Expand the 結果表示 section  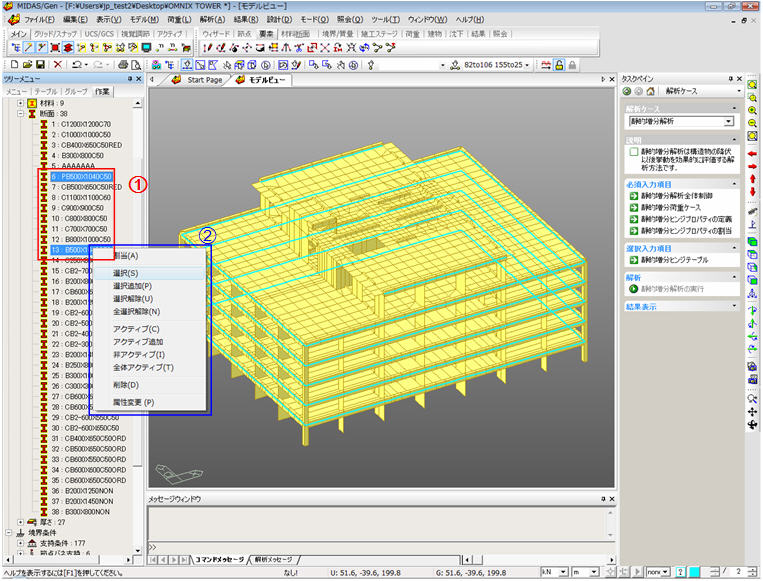734,307
